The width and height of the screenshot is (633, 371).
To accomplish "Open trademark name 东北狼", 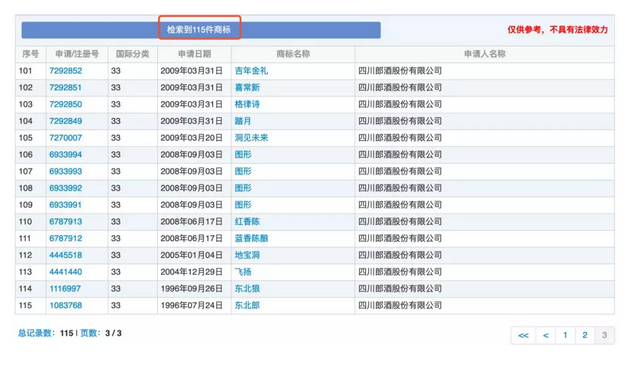I will pyautogui.click(x=247, y=289).
